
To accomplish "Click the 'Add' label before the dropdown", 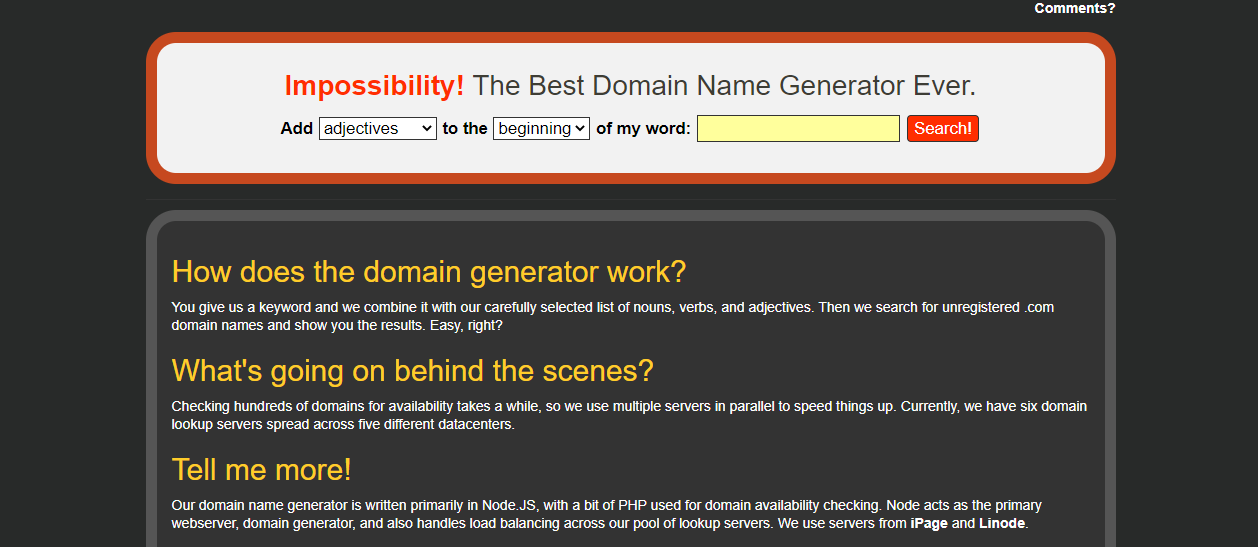I will (x=297, y=128).
